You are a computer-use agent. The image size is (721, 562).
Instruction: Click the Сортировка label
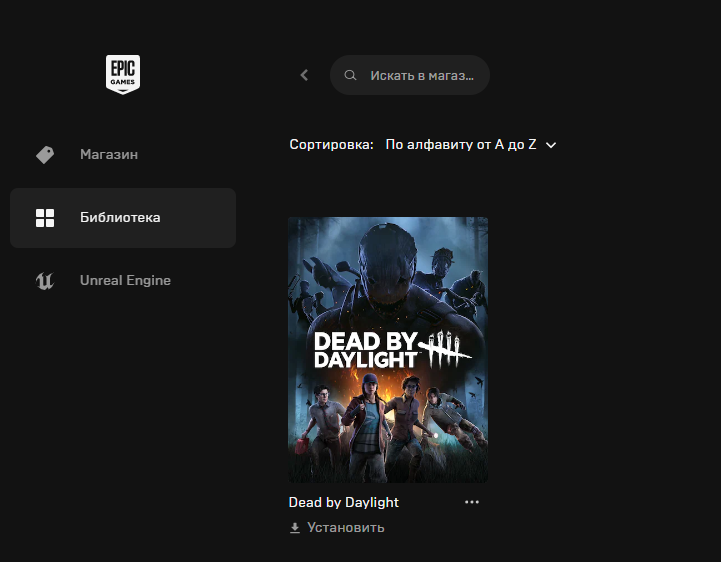tap(331, 144)
